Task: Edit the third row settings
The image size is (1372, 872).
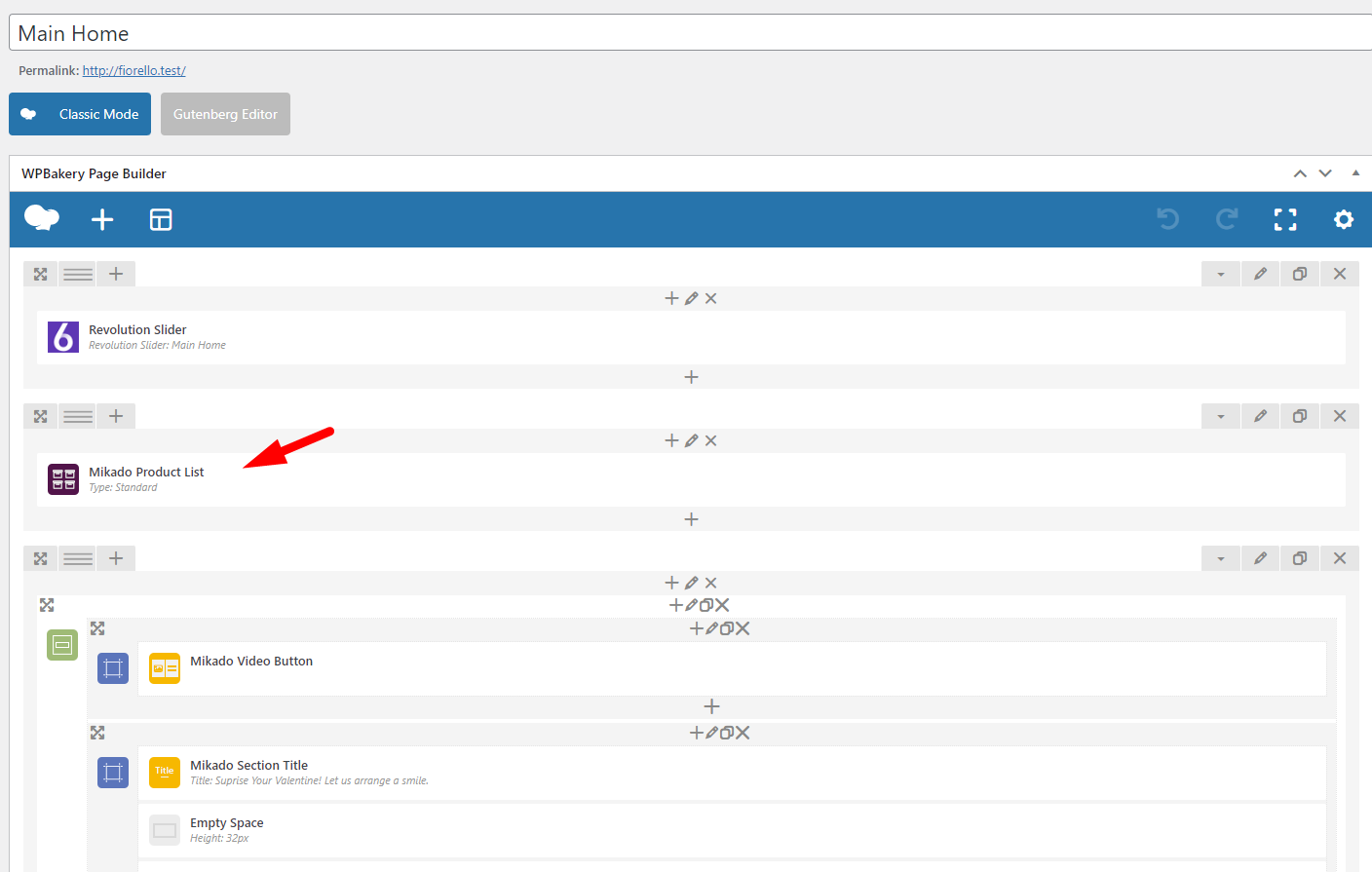Action: [x=1260, y=558]
